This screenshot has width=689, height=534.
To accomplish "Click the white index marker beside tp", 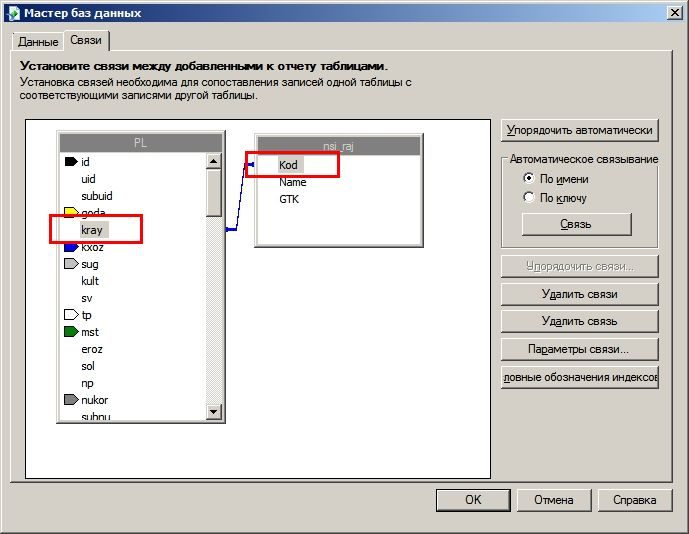I will click(71, 315).
